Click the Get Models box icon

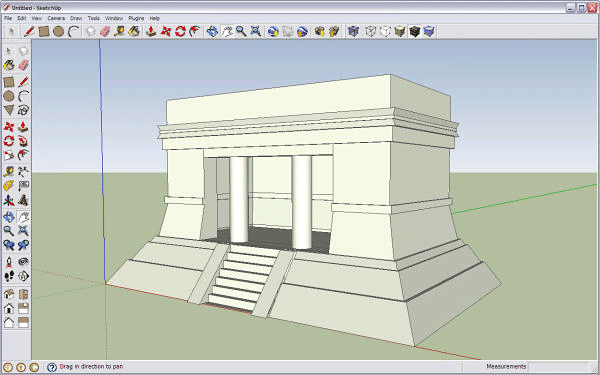(x=320, y=31)
